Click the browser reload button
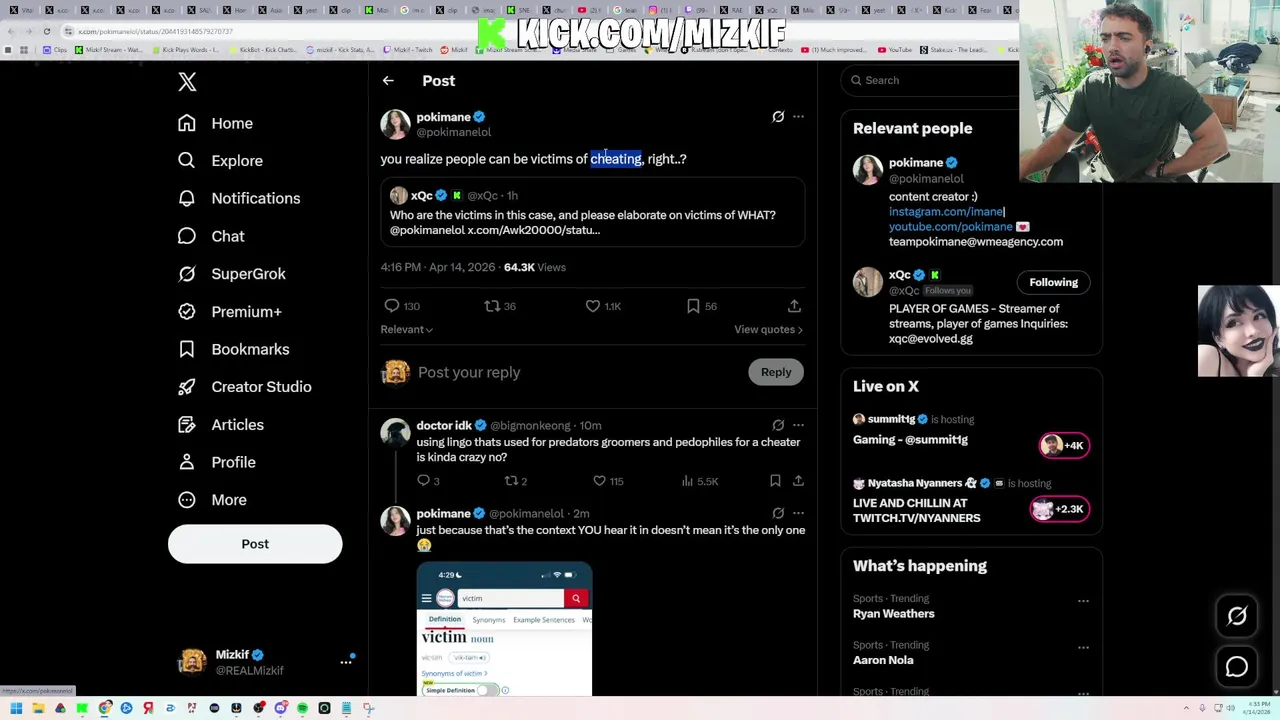 tap(46, 31)
